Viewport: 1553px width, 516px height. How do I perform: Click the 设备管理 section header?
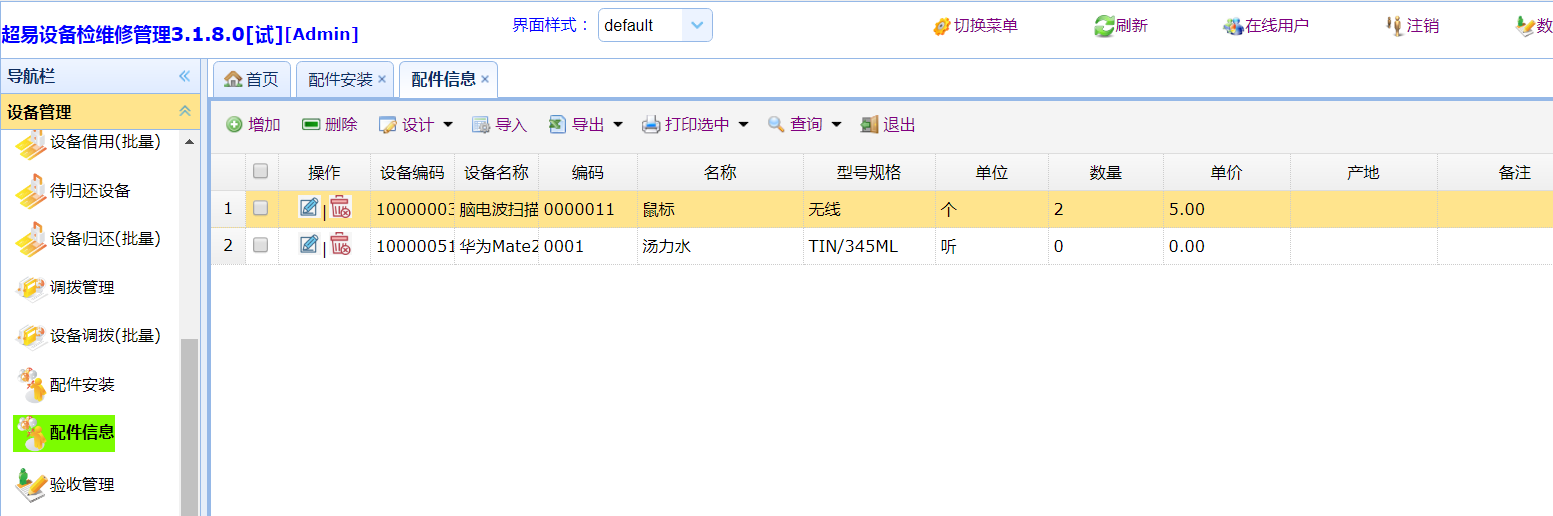pos(100,112)
